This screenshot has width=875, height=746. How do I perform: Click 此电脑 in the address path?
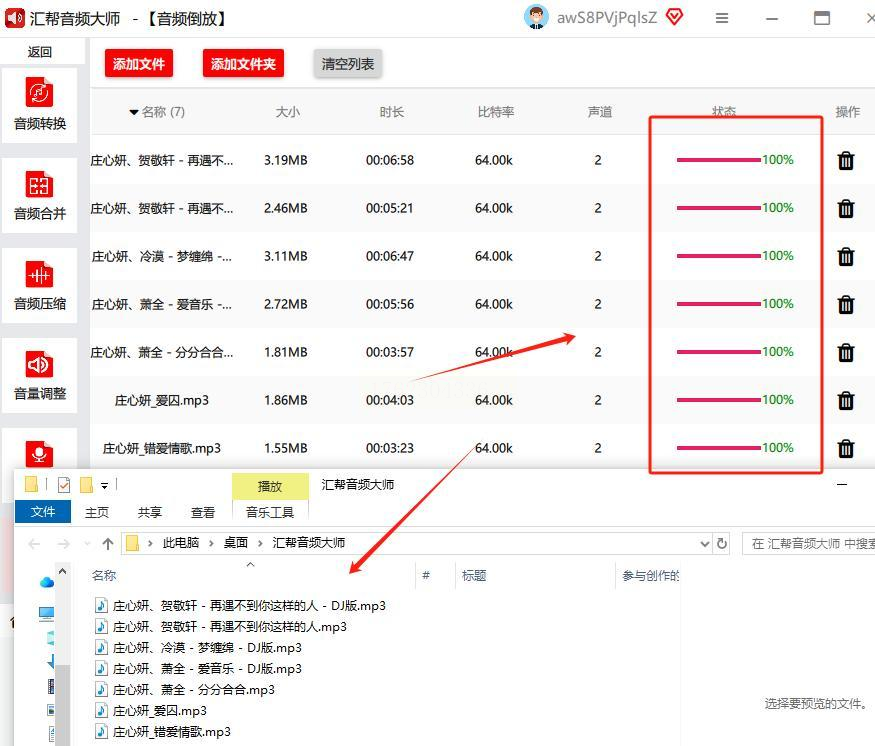click(x=181, y=543)
